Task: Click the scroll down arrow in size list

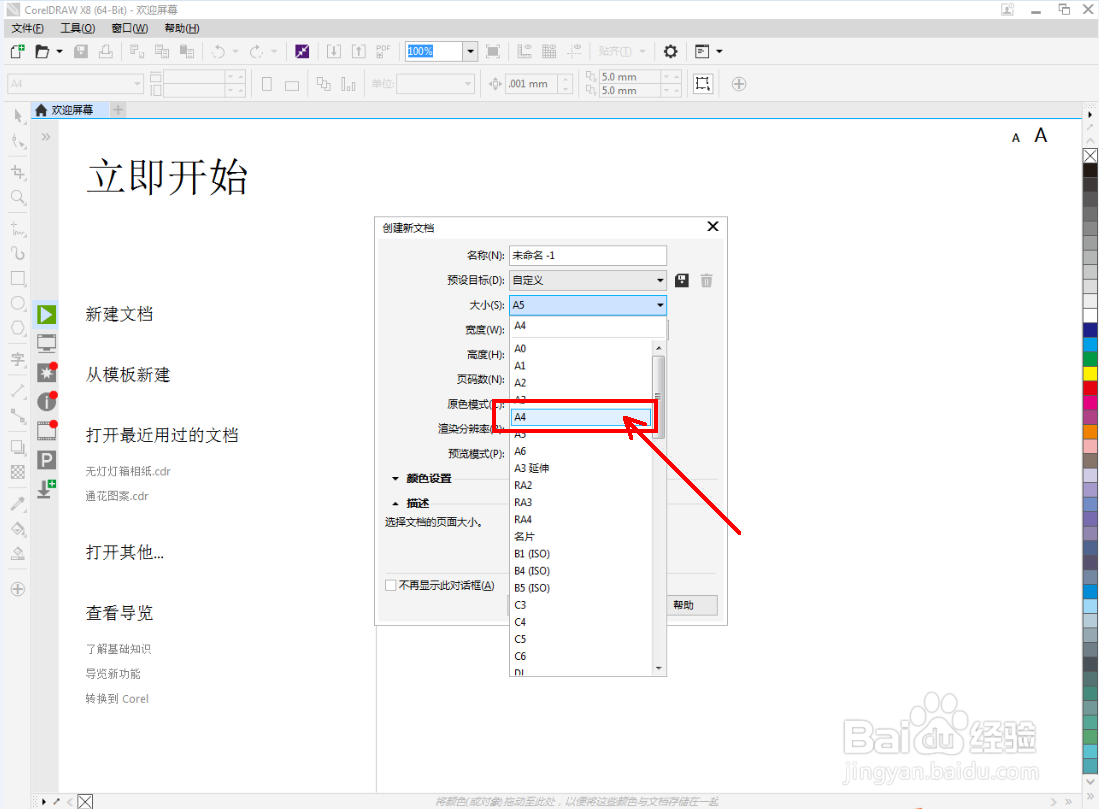Action: coord(658,669)
